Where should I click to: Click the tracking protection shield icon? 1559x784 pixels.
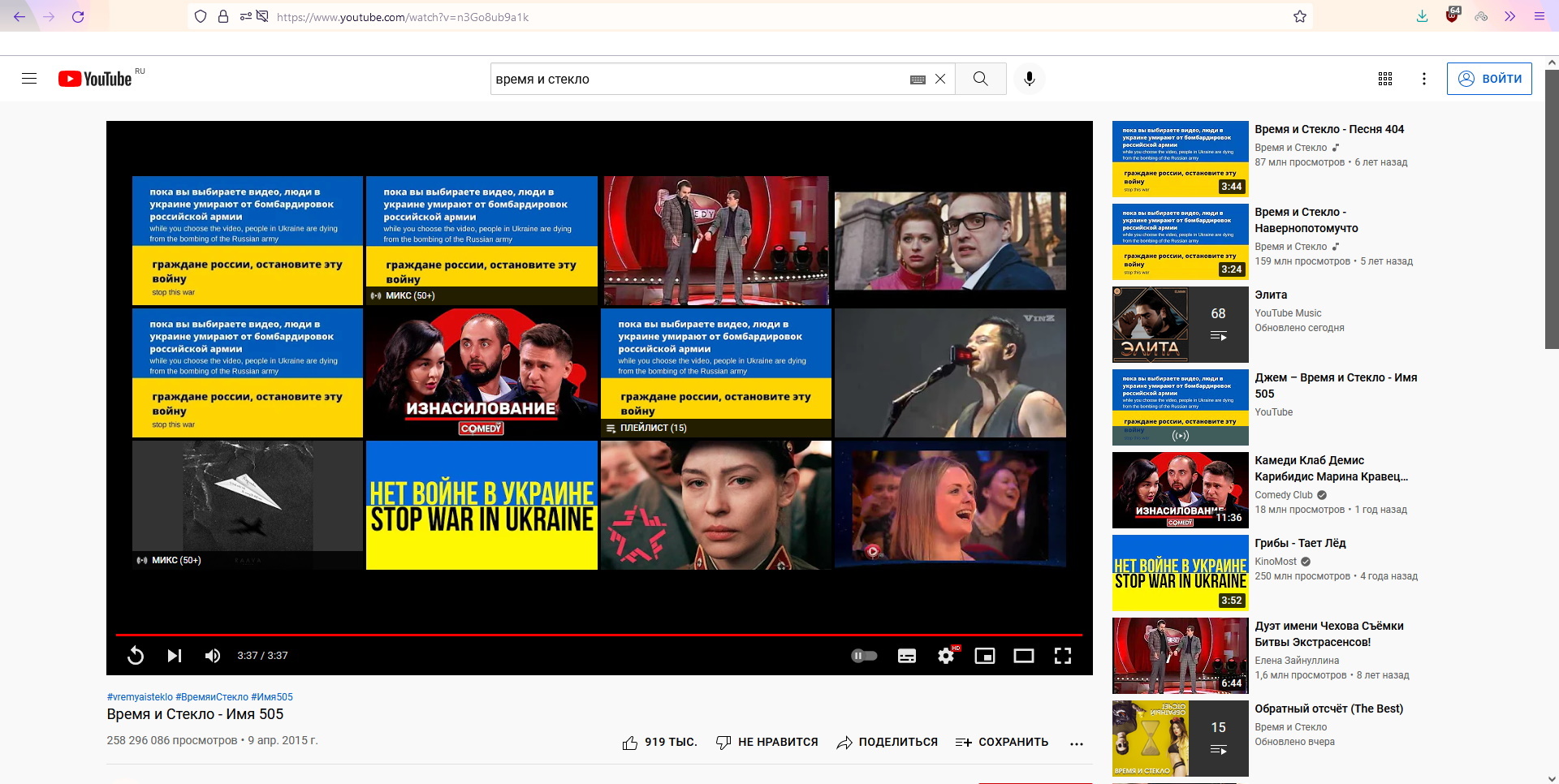coord(201,16)
